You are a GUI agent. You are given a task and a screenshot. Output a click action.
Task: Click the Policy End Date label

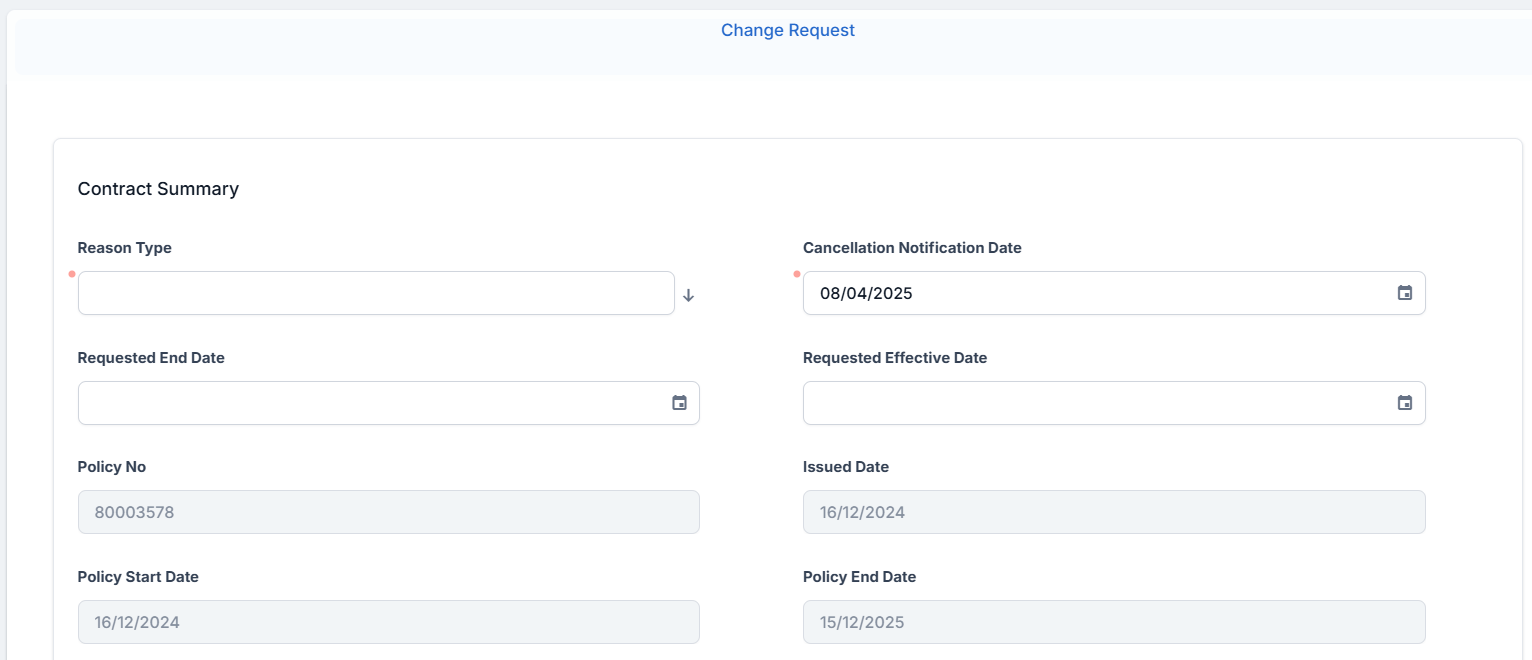point(859,577)
